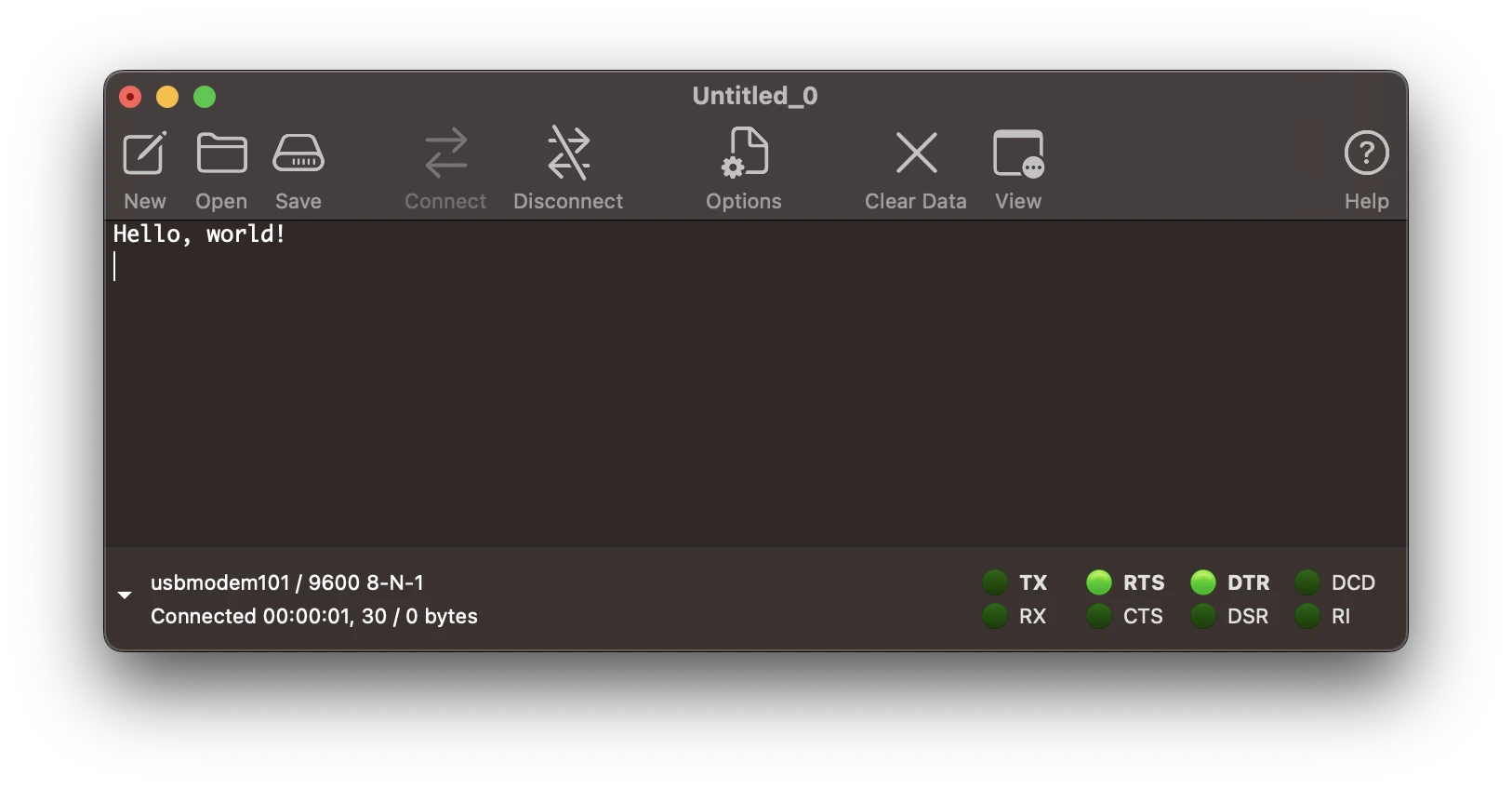Click the CTS indicator light
The width and height of the screenshot is (1512, 789).
1099,616
